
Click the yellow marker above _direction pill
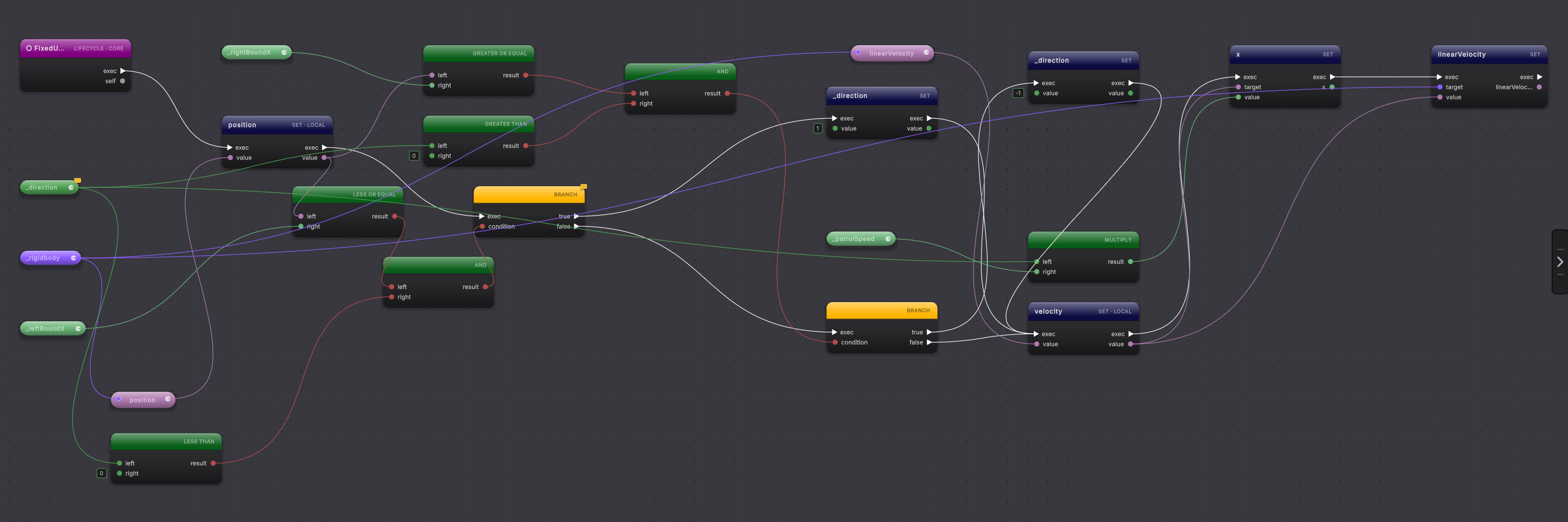pyautogui.click(x=77, y=181)
